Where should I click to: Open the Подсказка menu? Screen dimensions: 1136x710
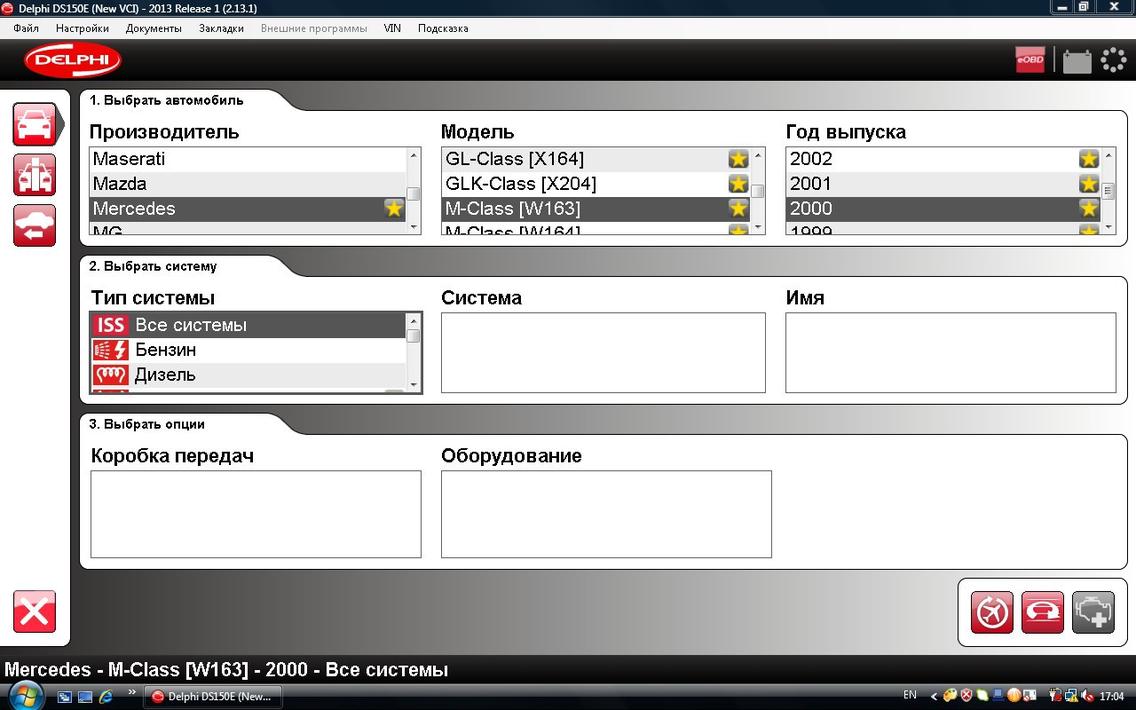[x=443, y=28]
